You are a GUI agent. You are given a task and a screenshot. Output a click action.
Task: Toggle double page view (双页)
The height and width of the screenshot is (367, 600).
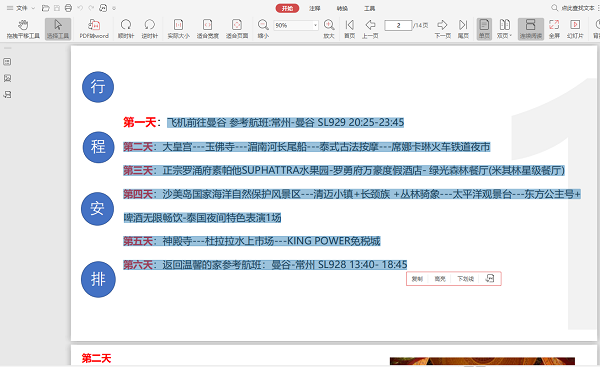point(505,29)
